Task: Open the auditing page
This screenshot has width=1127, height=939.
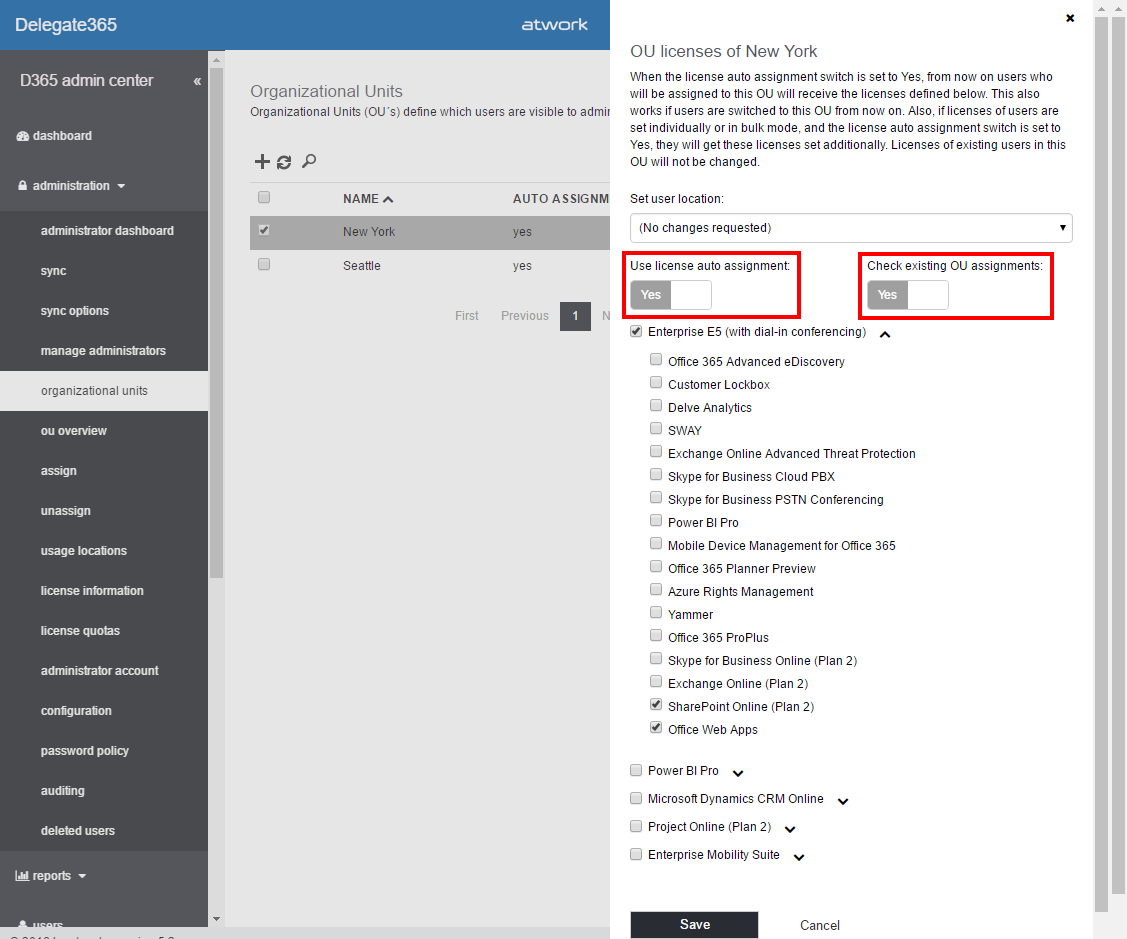Action: click(x=63, y=791)
